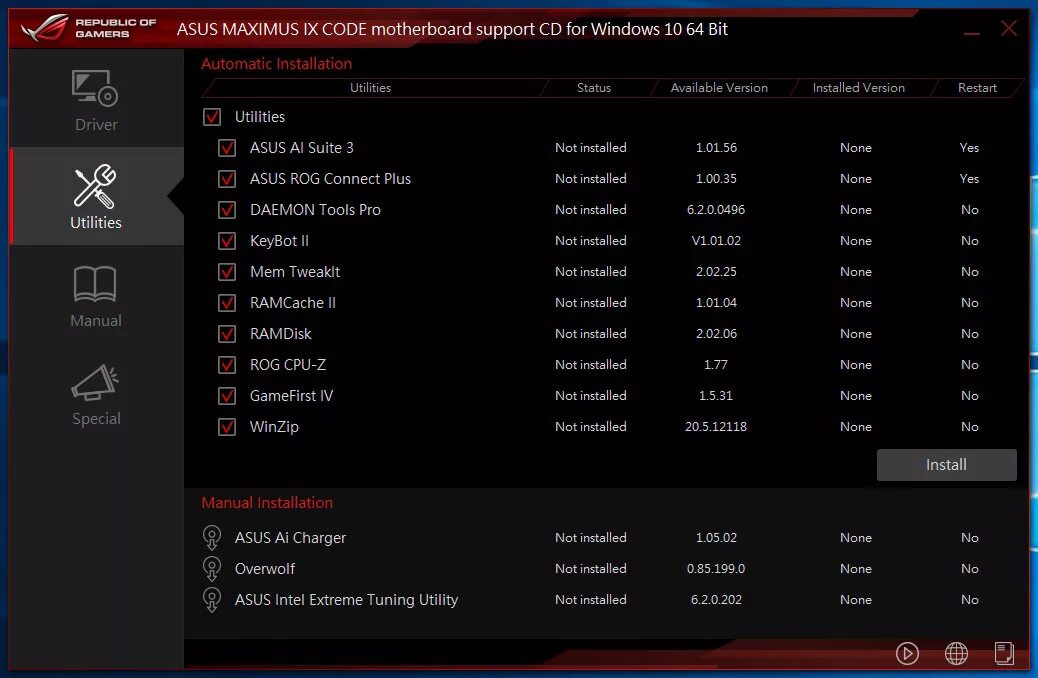Uncheck DAEMON Tools Pro

tap(227, 210)
